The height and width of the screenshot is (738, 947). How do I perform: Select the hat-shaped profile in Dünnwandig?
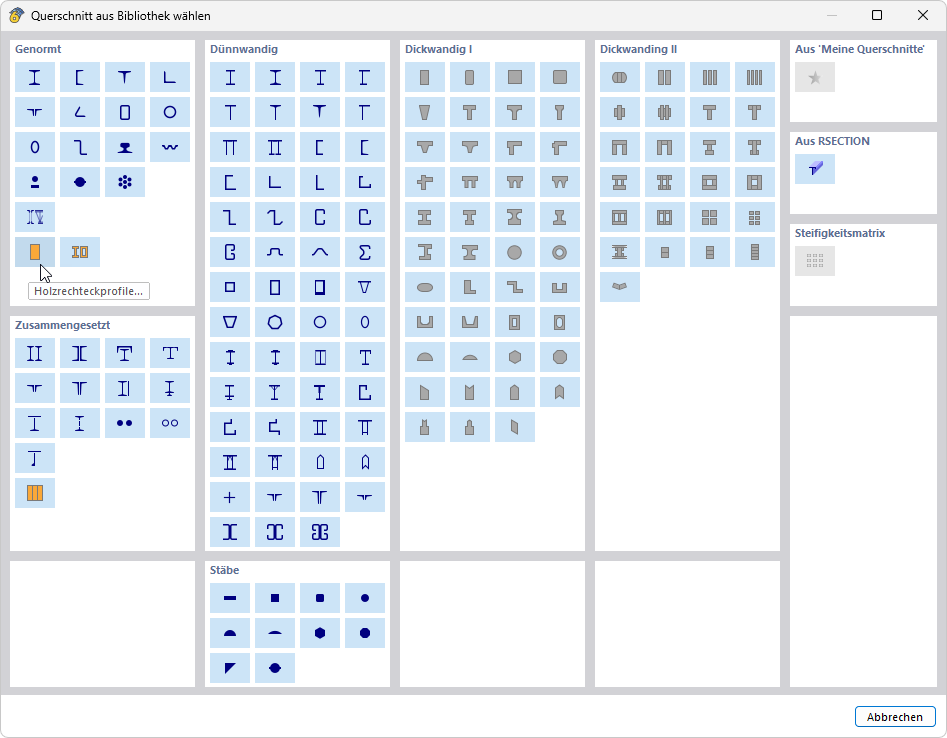tap(275, 252)
